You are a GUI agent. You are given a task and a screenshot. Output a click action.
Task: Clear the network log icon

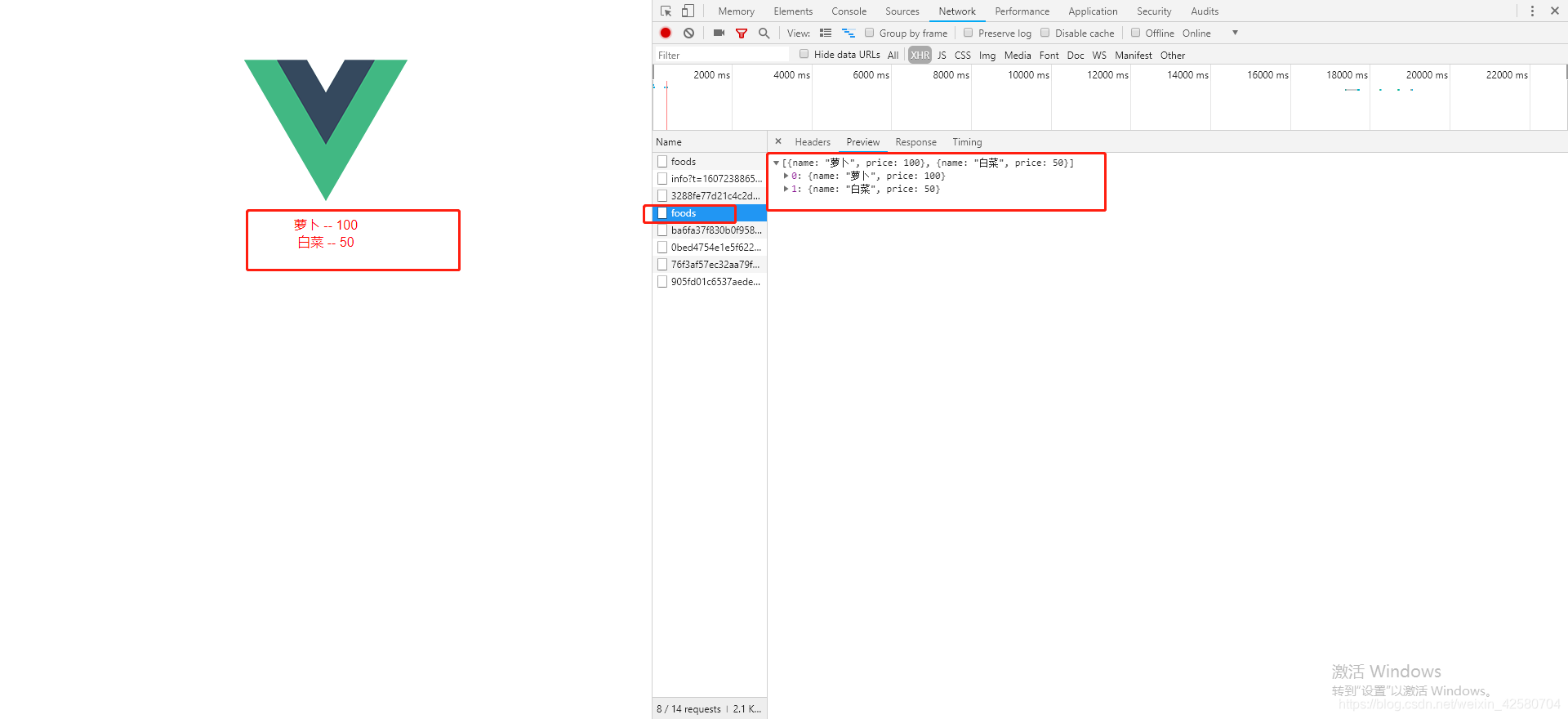click(x=689, y=33)
